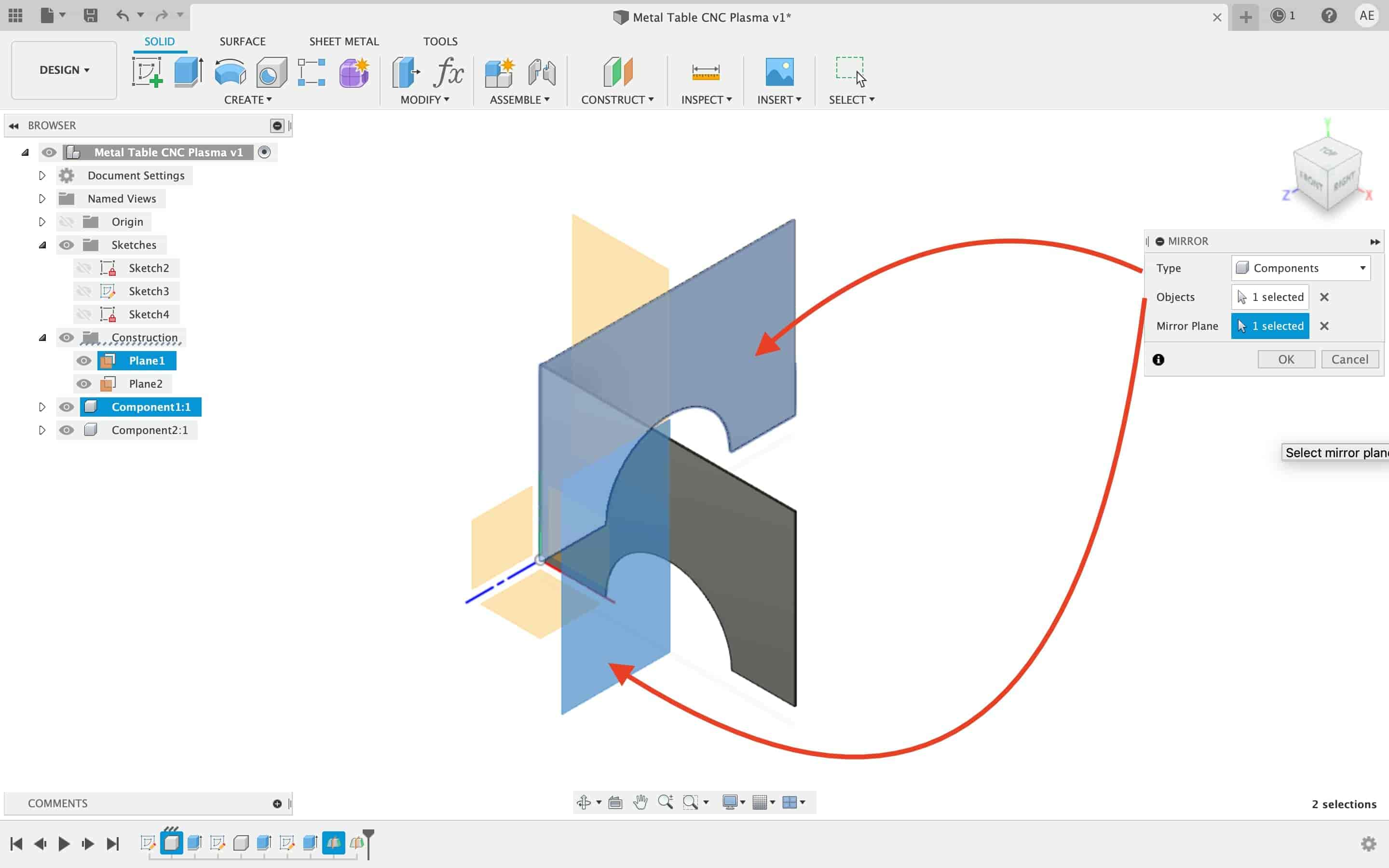
Task: Clear the Mirror Plane selection
Action: tap(1324, 326)
